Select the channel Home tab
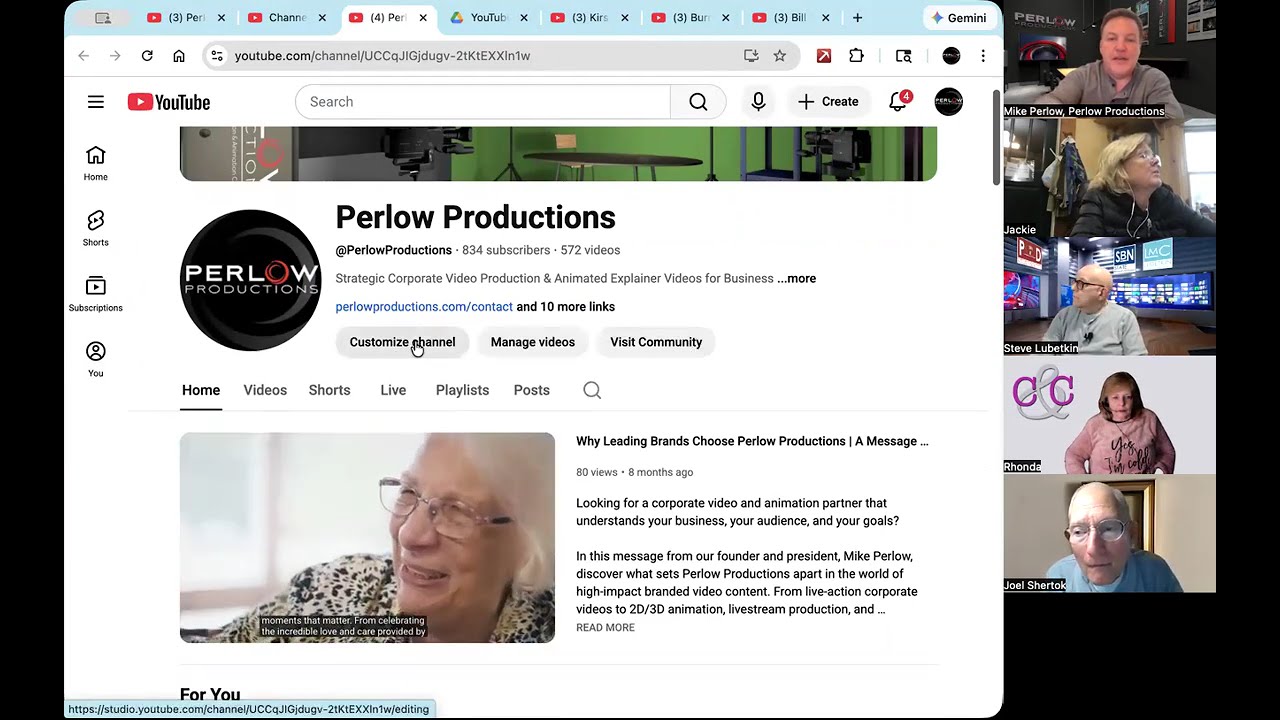 201,390
